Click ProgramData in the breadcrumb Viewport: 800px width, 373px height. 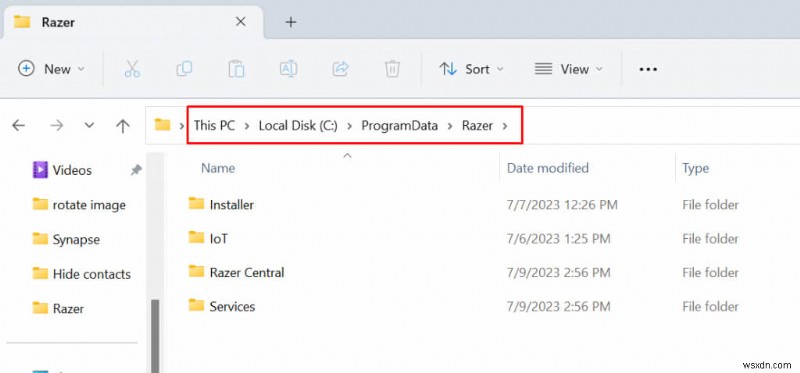[399, 126]
